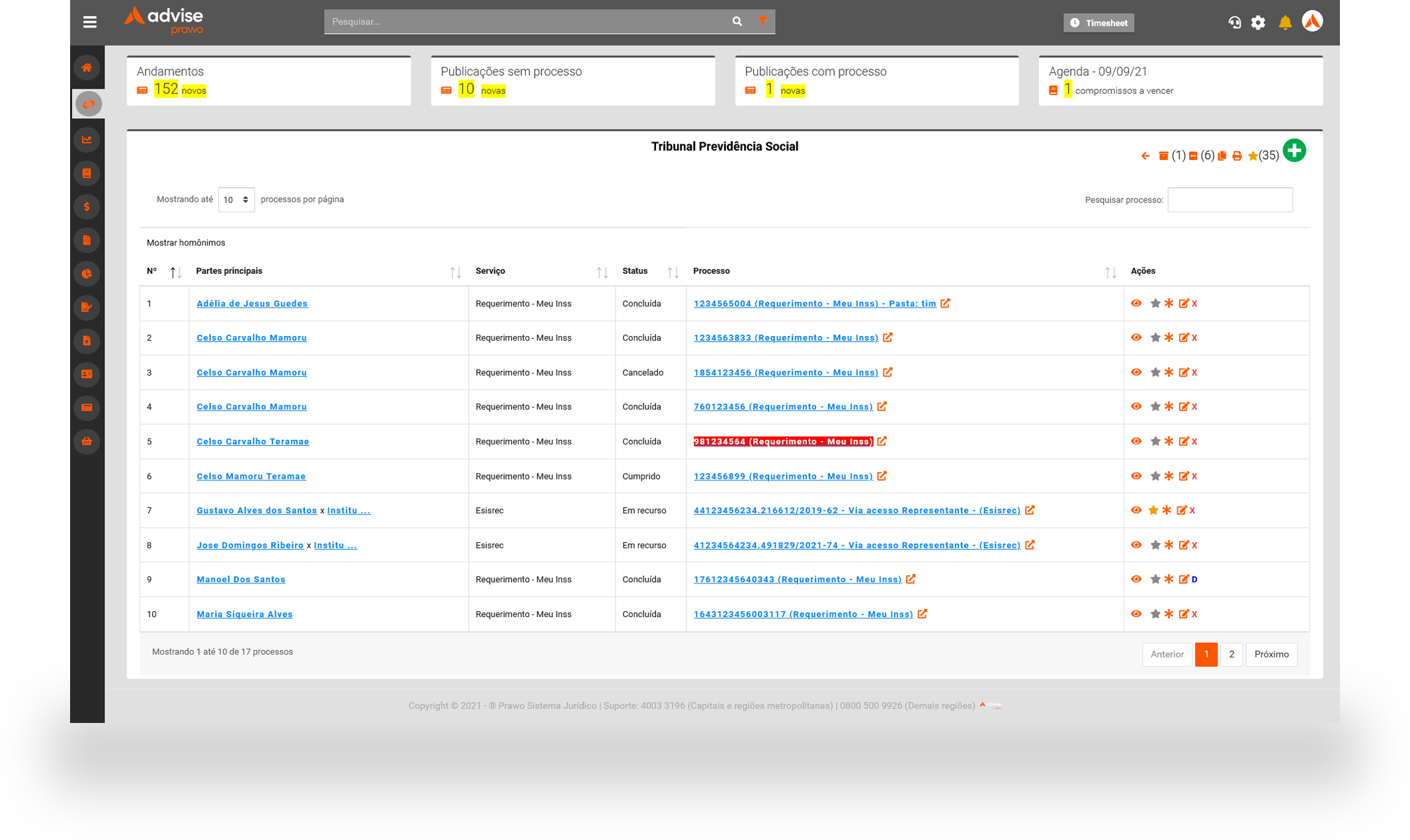Open Jose Domingos Ribeiro party link
1410x840 pixels.
(x=250, y=545)
